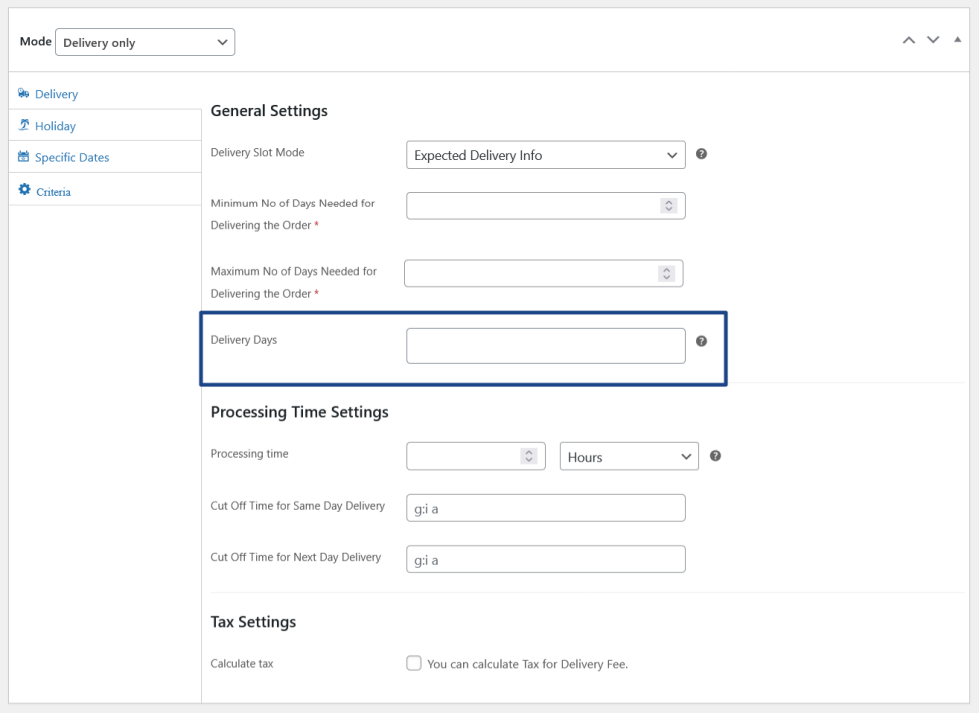The image size is (979, 713).
Task: Open the Hours unit dropdown
Action: pos(629,456)
